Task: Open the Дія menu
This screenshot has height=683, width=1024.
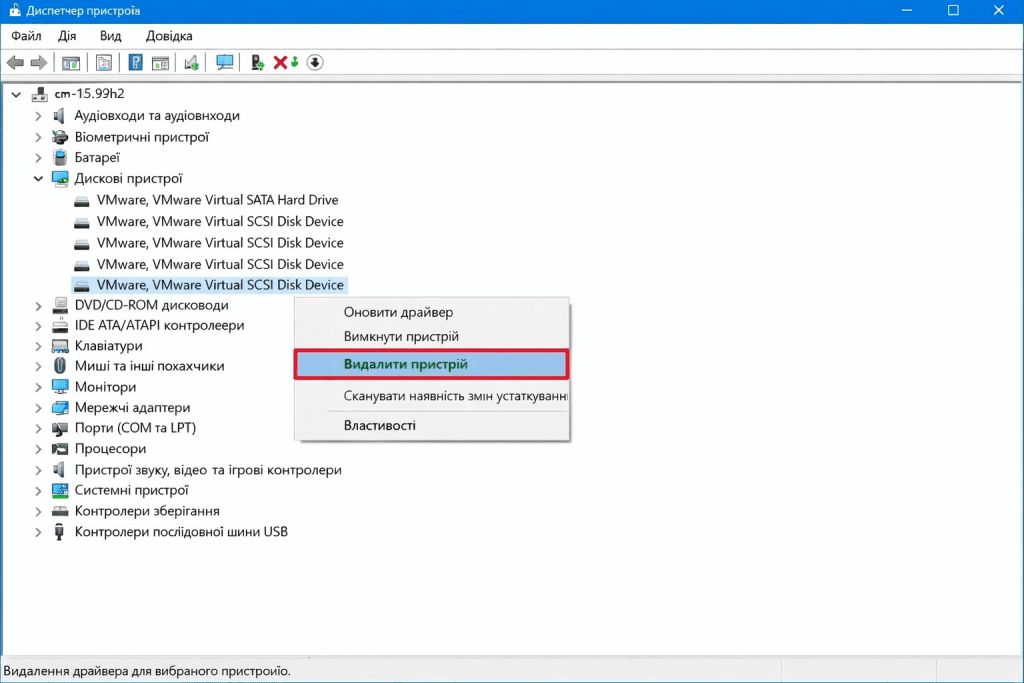Action: point(67,36)
